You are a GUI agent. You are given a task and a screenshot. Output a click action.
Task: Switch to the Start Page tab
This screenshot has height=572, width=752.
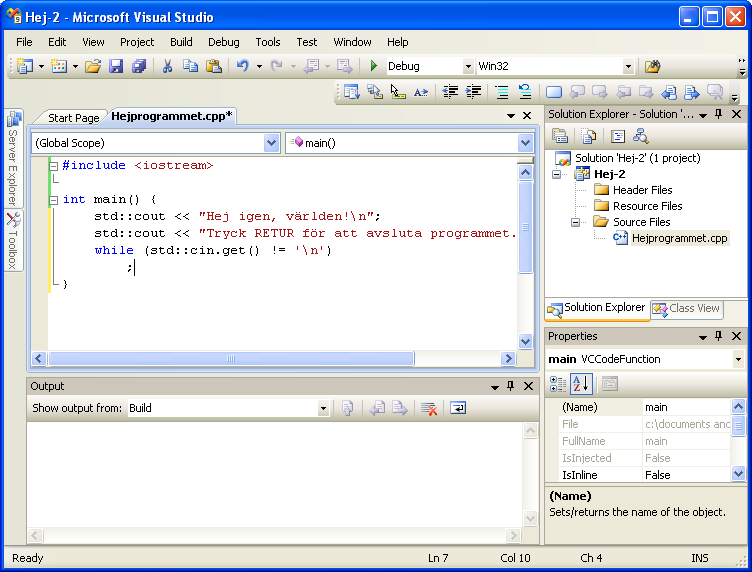coord(73,118)
